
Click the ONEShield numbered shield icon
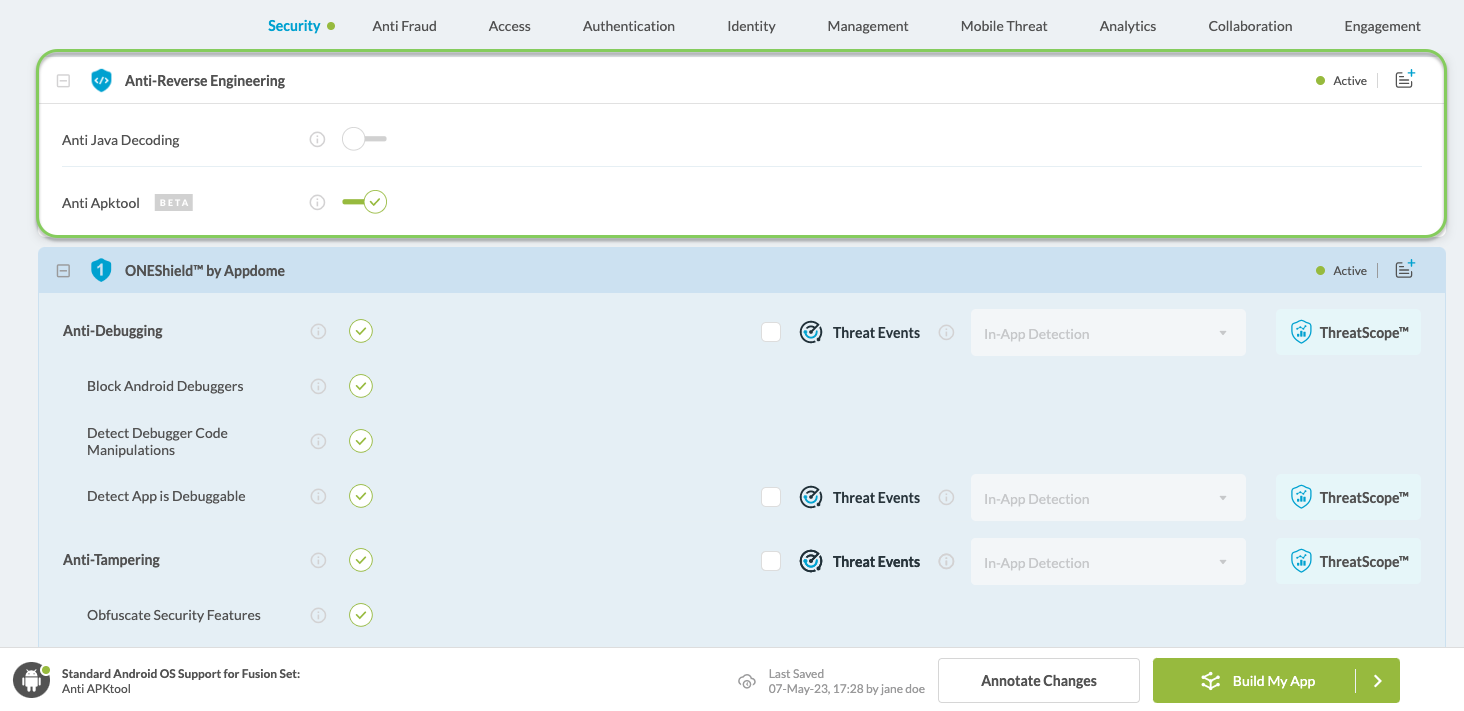pyautogui.click(x=101, y=270)
